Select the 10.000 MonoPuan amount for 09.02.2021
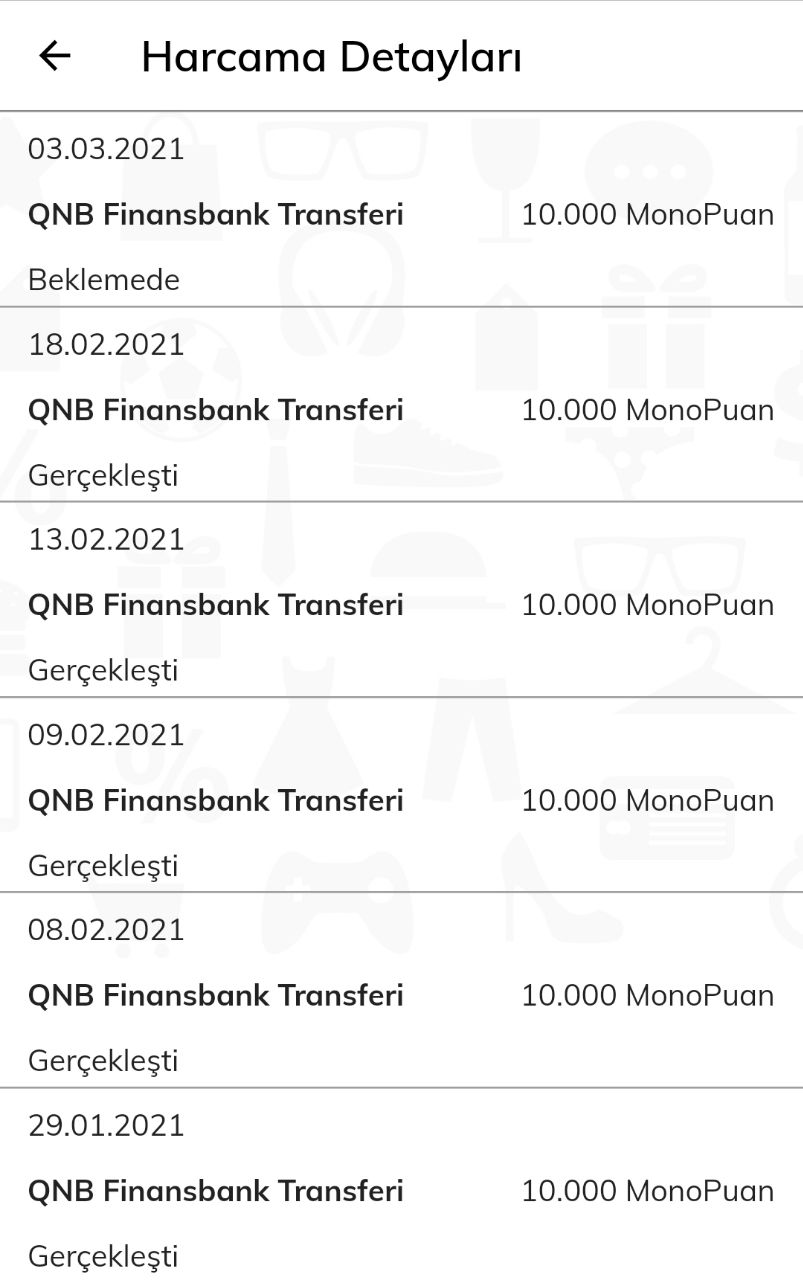The width and height of the screenshot is (803, 1280). click(648, 800)
